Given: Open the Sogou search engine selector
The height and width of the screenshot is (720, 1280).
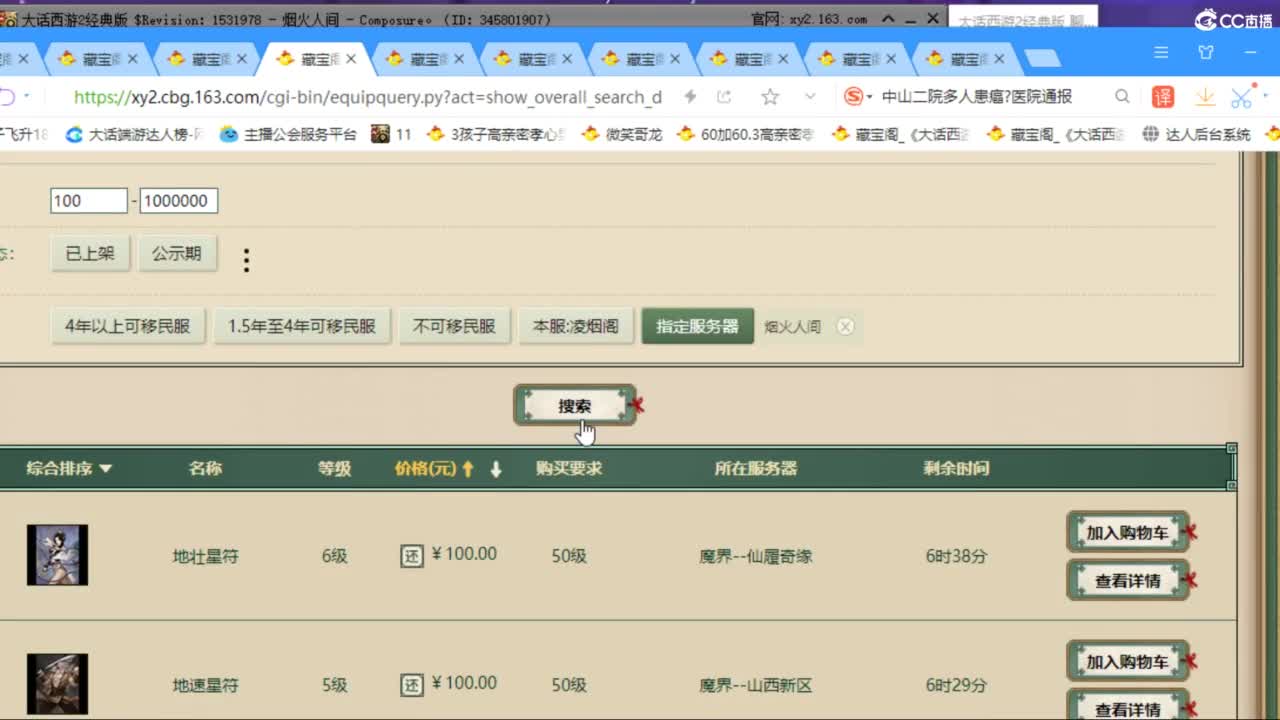Looking at the screenshot, I should point(858,97).
